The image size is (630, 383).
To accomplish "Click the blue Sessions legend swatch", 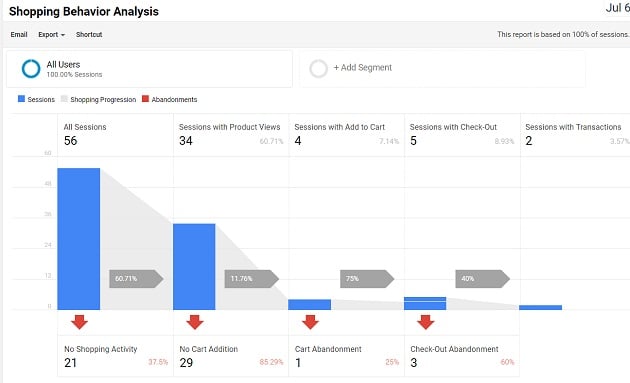I will [x=21, y=99].
